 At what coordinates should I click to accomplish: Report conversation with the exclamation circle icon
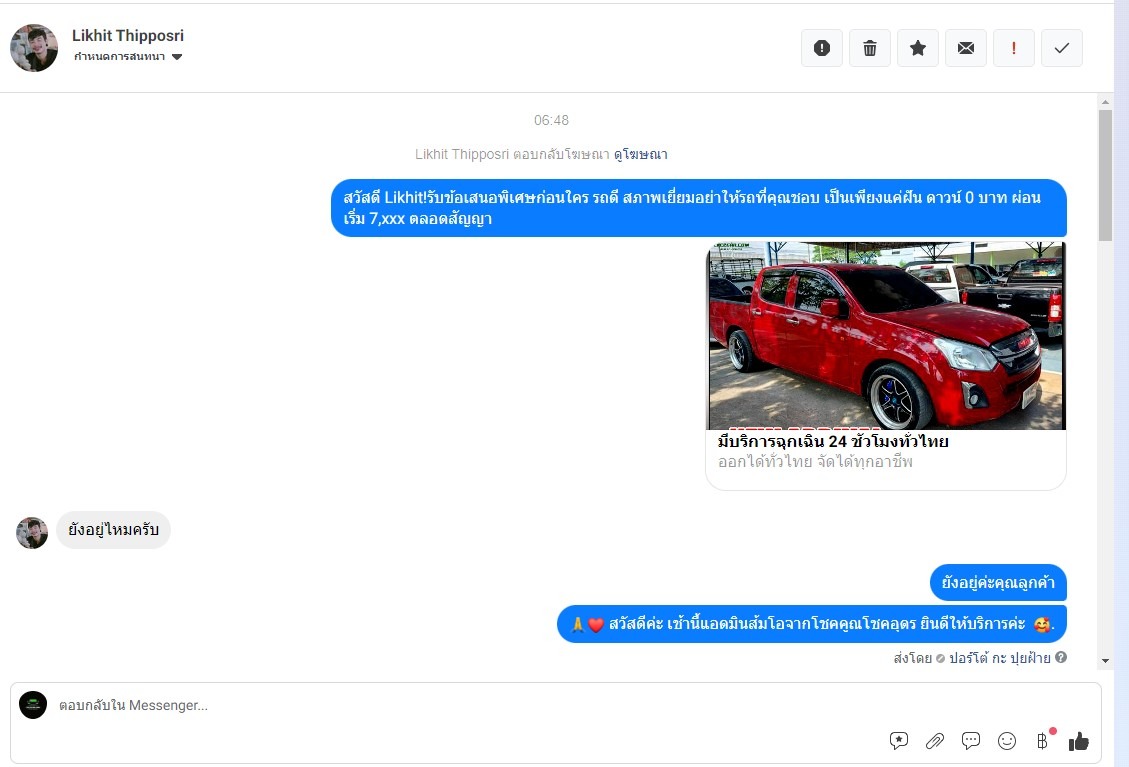click(x=822, y=48)
